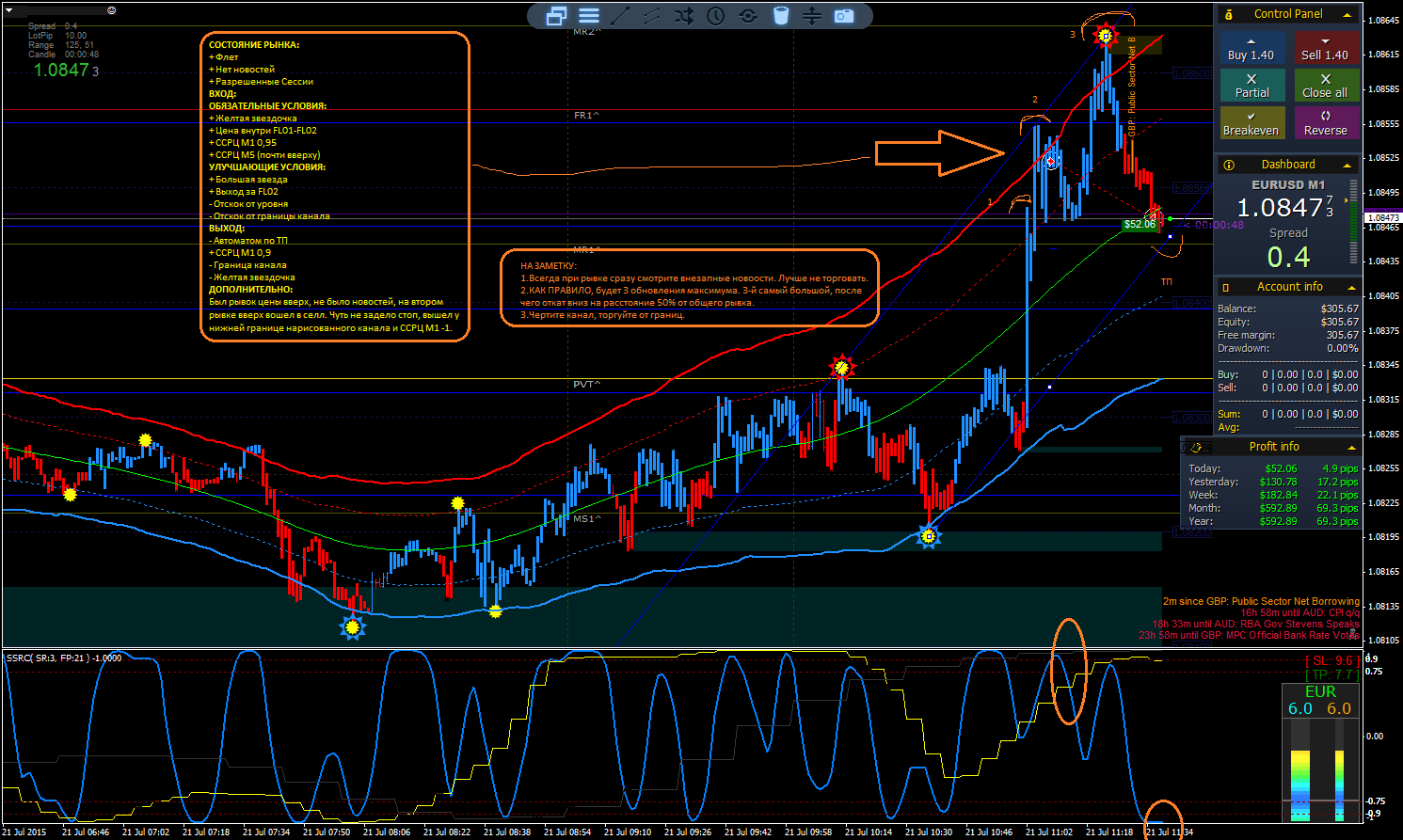This screenshot has width=1403, height=840.
Task: Click the vertical arrows icon in toolbar
Action: pyautogui.click(x=812, y=16)
